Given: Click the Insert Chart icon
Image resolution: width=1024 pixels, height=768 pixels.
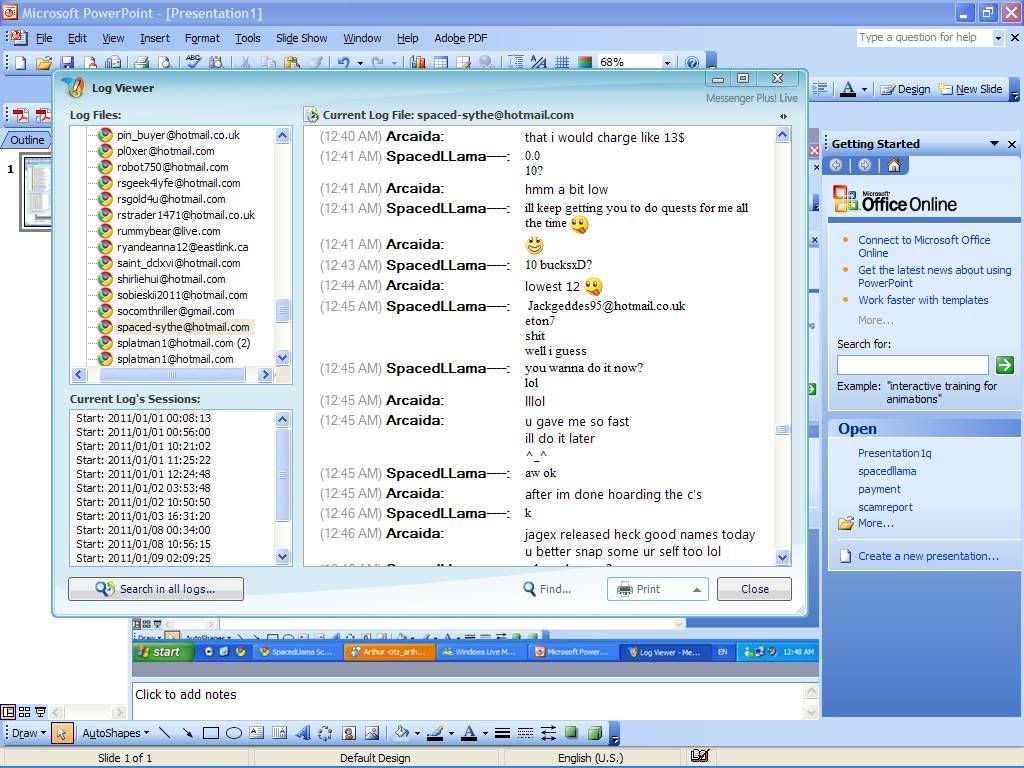Looking at the screenshot, I should pos(418,62).
